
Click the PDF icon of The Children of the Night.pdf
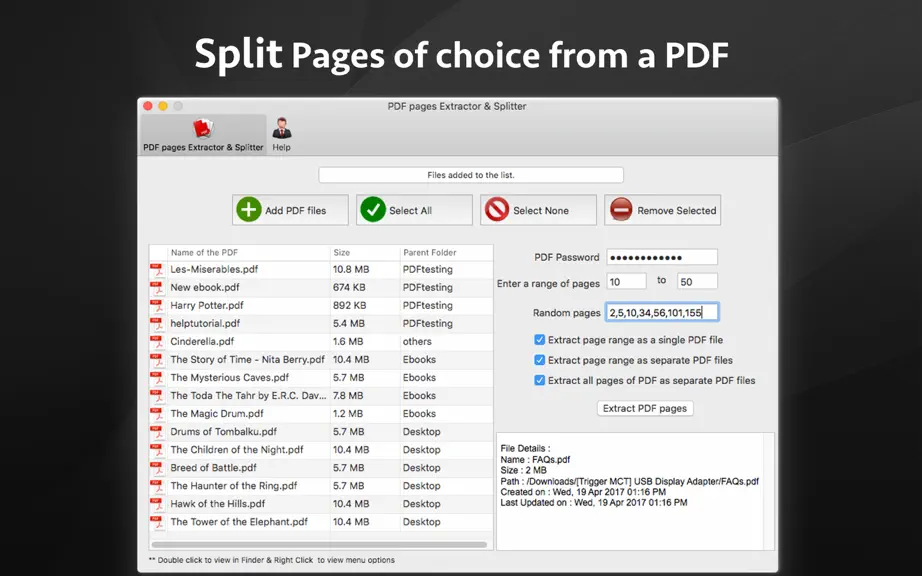(x=157, y=450)
